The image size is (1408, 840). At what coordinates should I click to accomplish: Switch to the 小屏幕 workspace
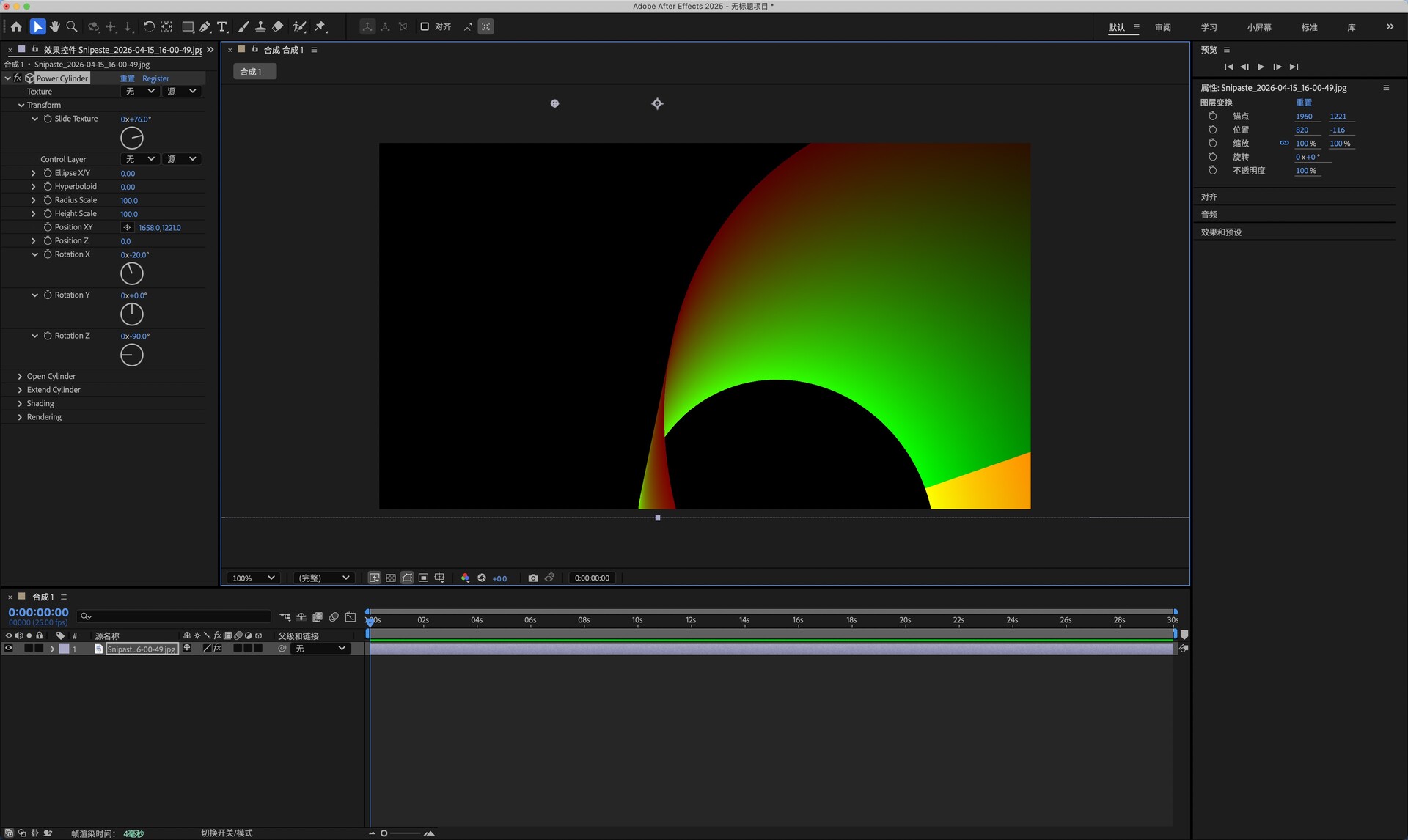coord(1258,27)
